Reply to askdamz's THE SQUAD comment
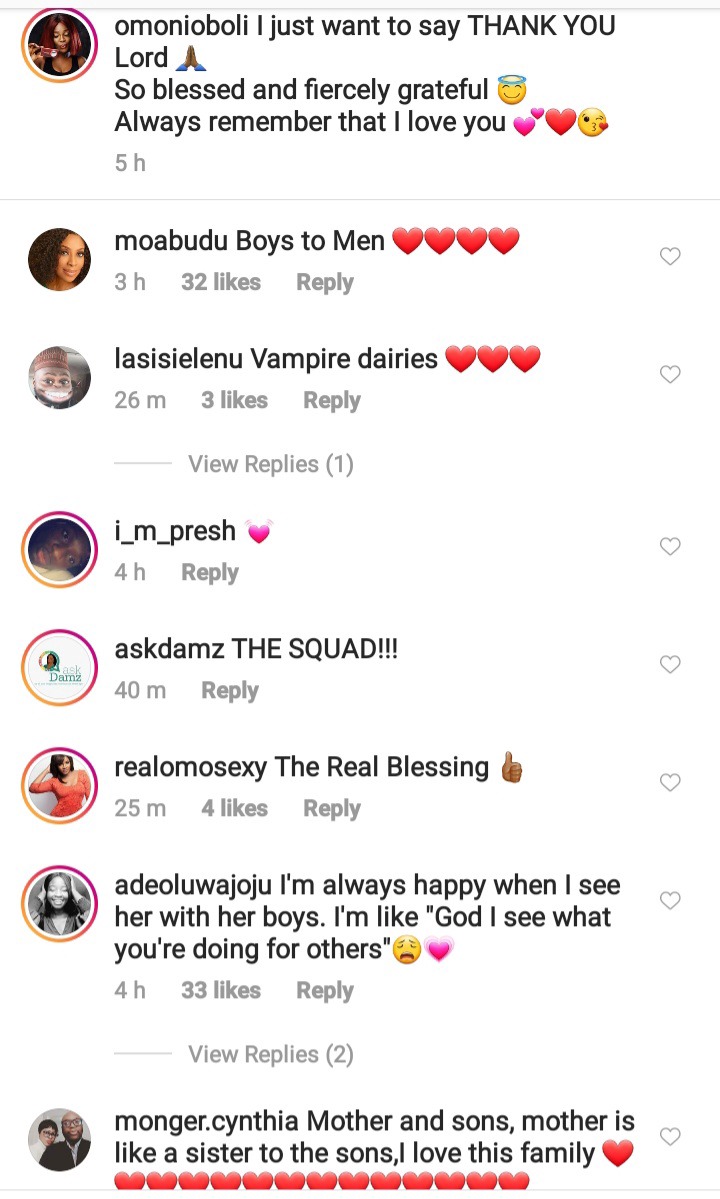The image size is (720, 1199). tap(230, 690)
